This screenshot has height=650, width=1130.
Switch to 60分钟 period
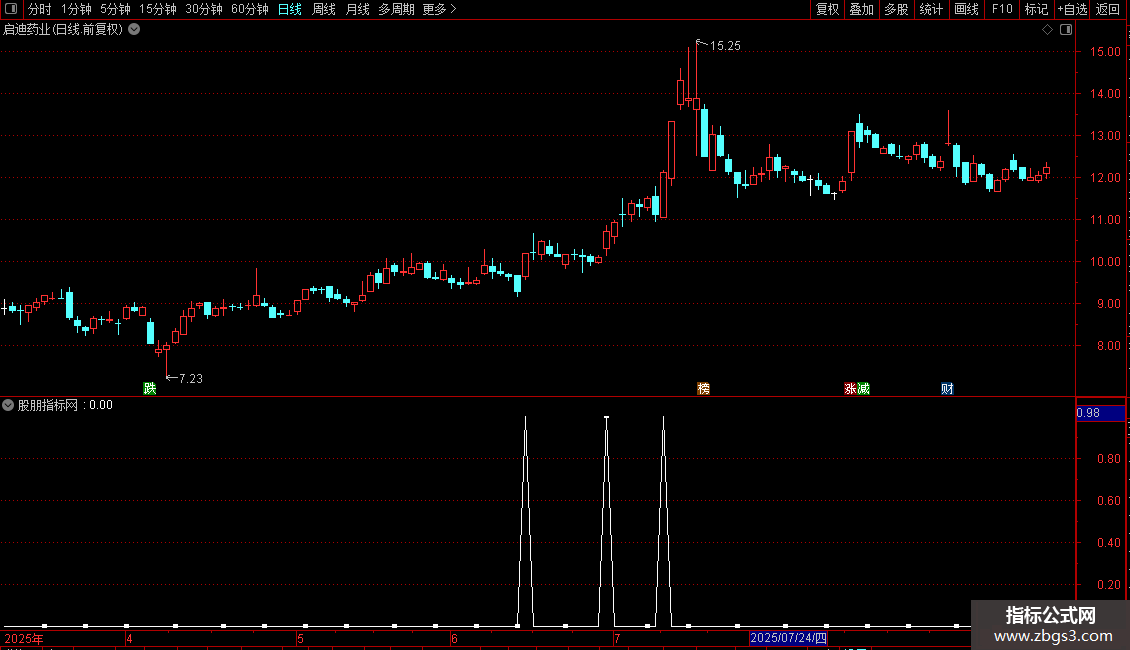point(250,9)
